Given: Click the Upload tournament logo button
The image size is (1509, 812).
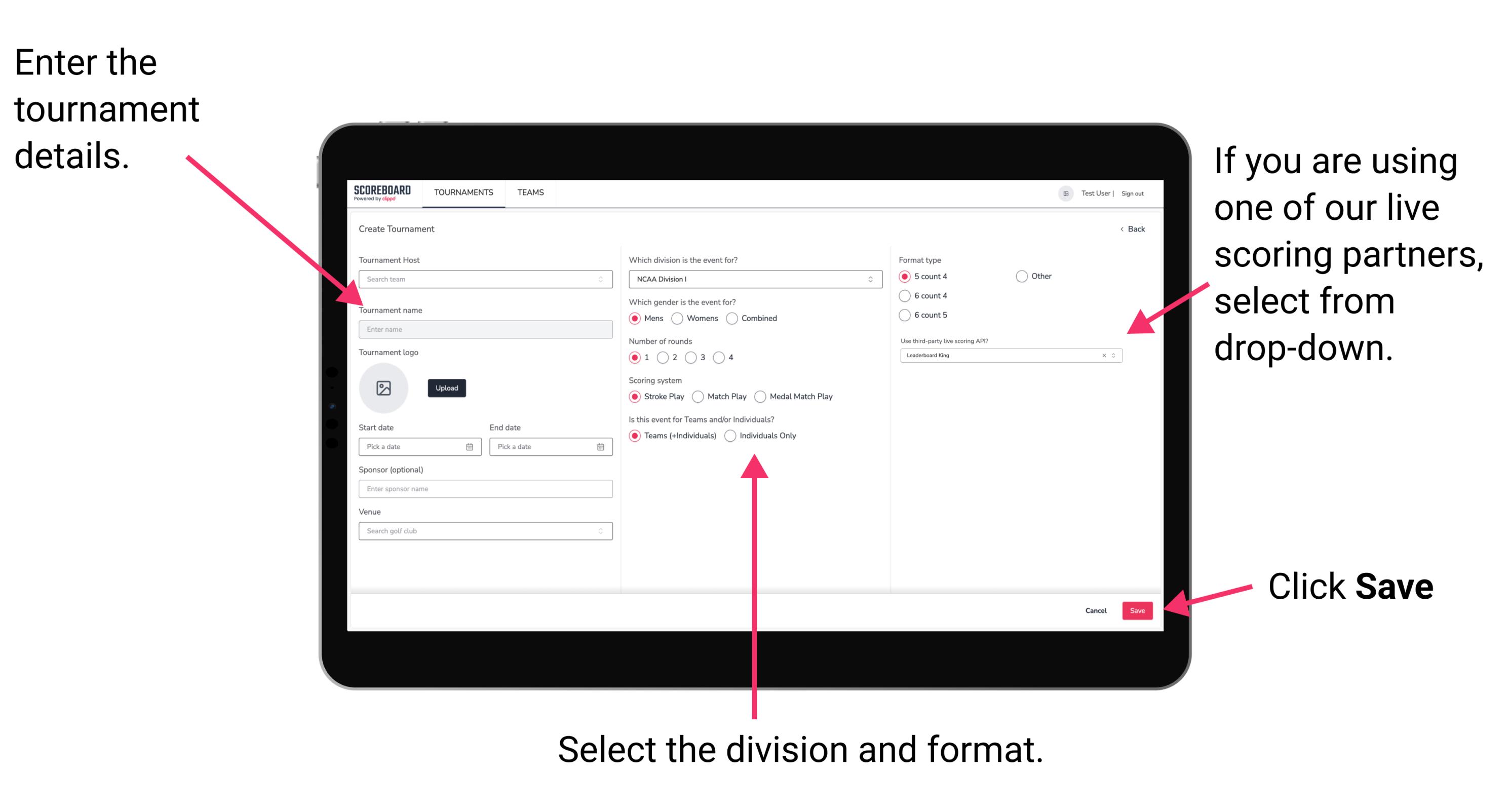Looking at the screenshot, I should click(x=446, y=388).
